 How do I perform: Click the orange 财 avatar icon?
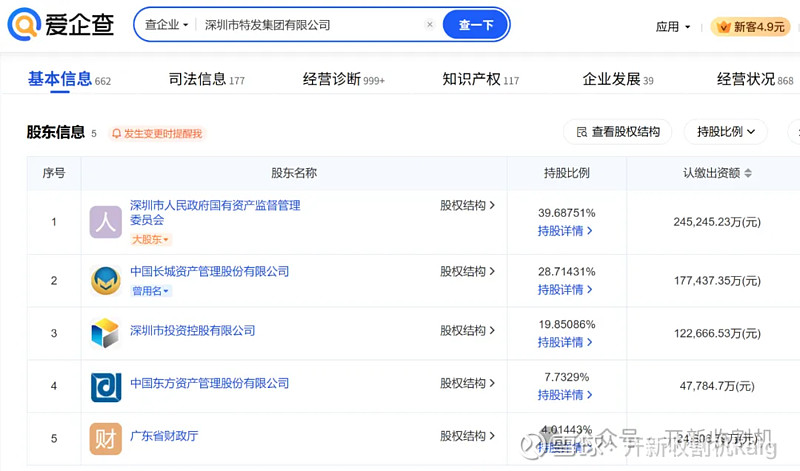click(x=106, y=439)
